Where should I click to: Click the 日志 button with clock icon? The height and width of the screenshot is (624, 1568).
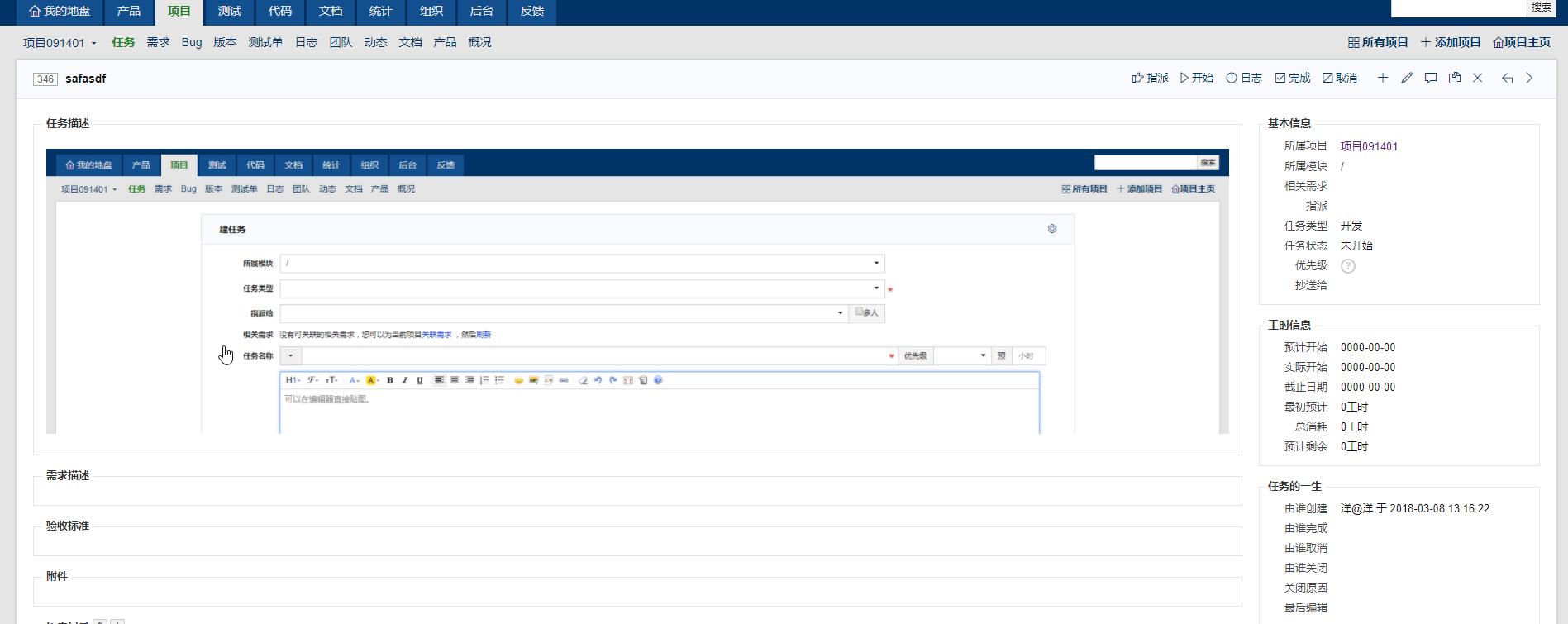coord(1244,78)
